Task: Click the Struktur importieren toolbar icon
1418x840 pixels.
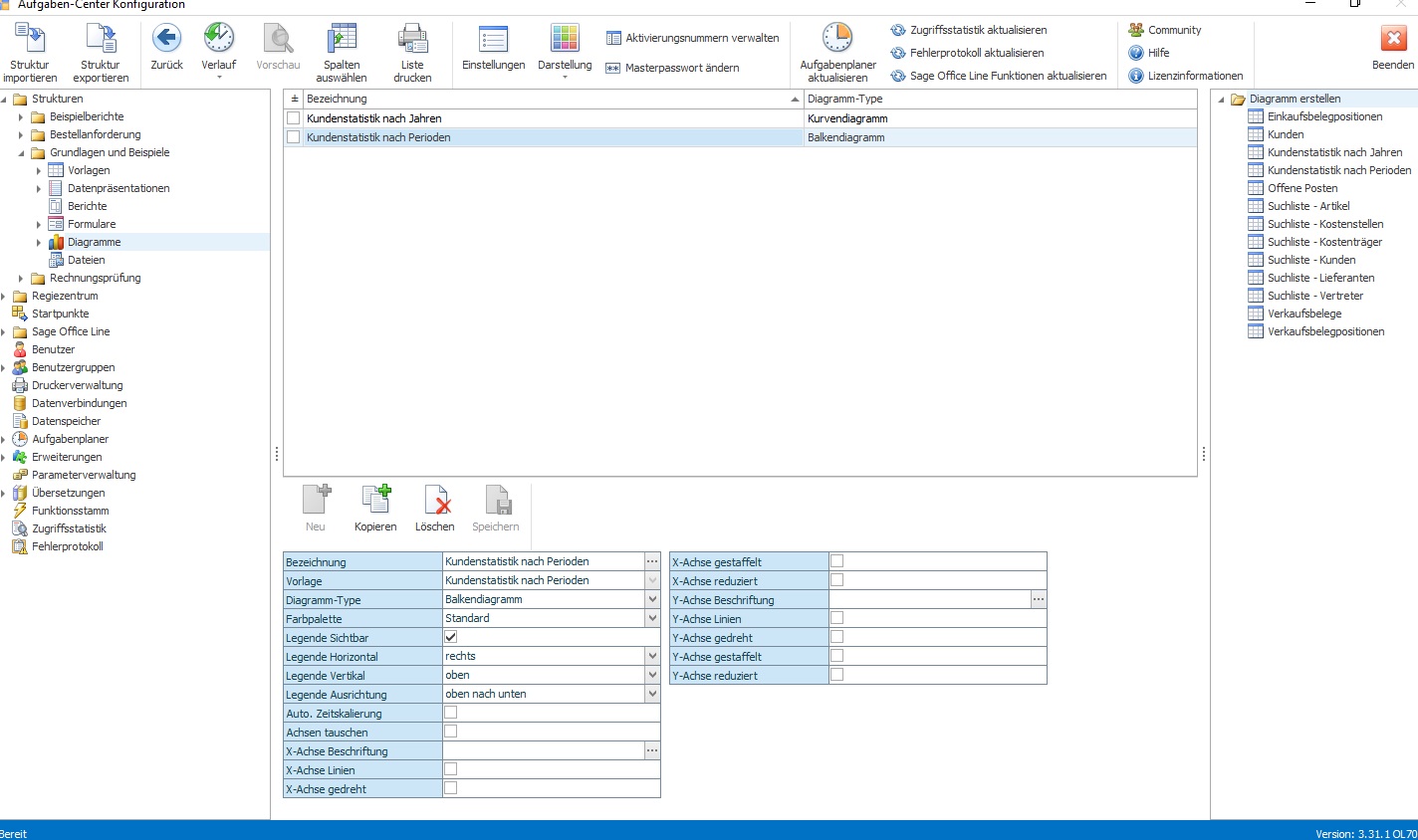Action: [x=30, y=39]
